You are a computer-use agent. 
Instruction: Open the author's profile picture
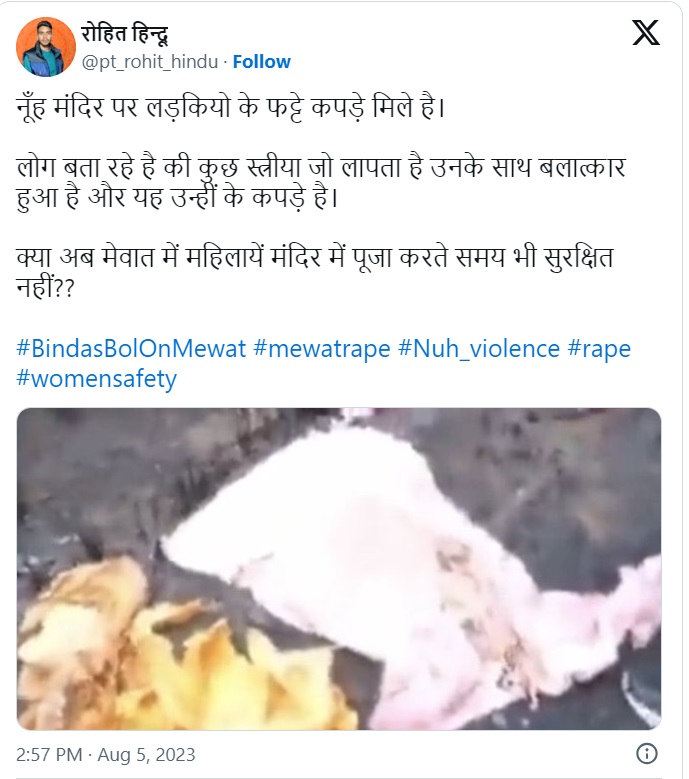pyautogui.click(x=46, y=47)
